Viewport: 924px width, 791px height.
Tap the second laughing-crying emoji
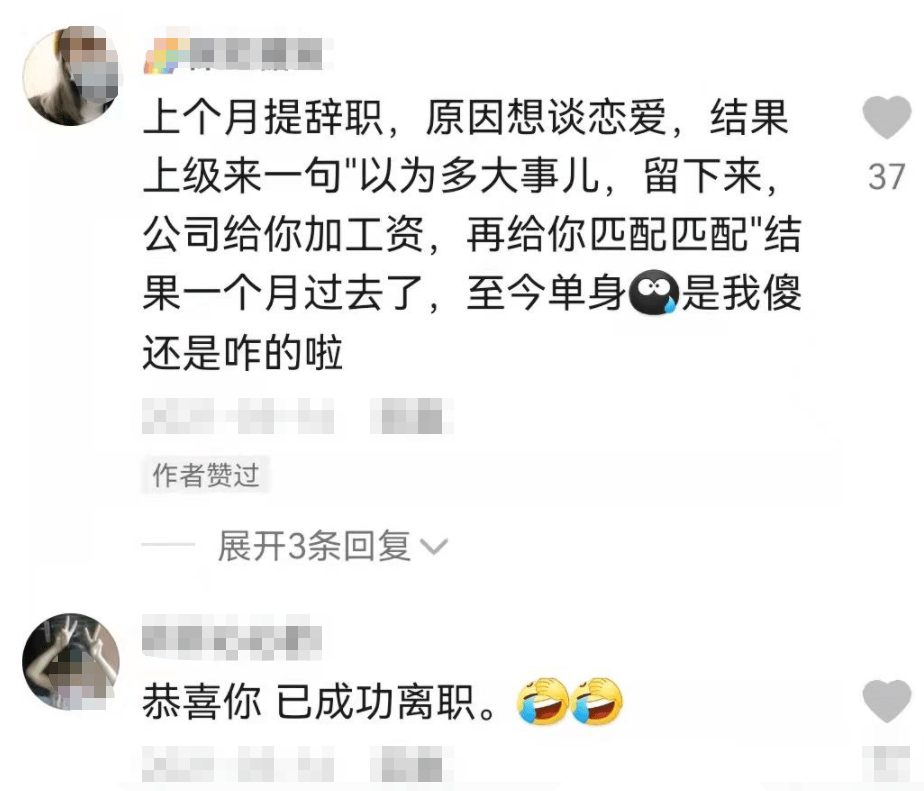coord(596,701)
